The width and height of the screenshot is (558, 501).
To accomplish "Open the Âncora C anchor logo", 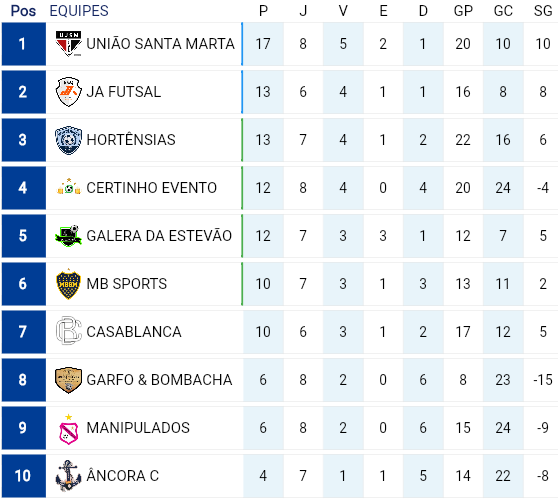I will tap(69, 476).
